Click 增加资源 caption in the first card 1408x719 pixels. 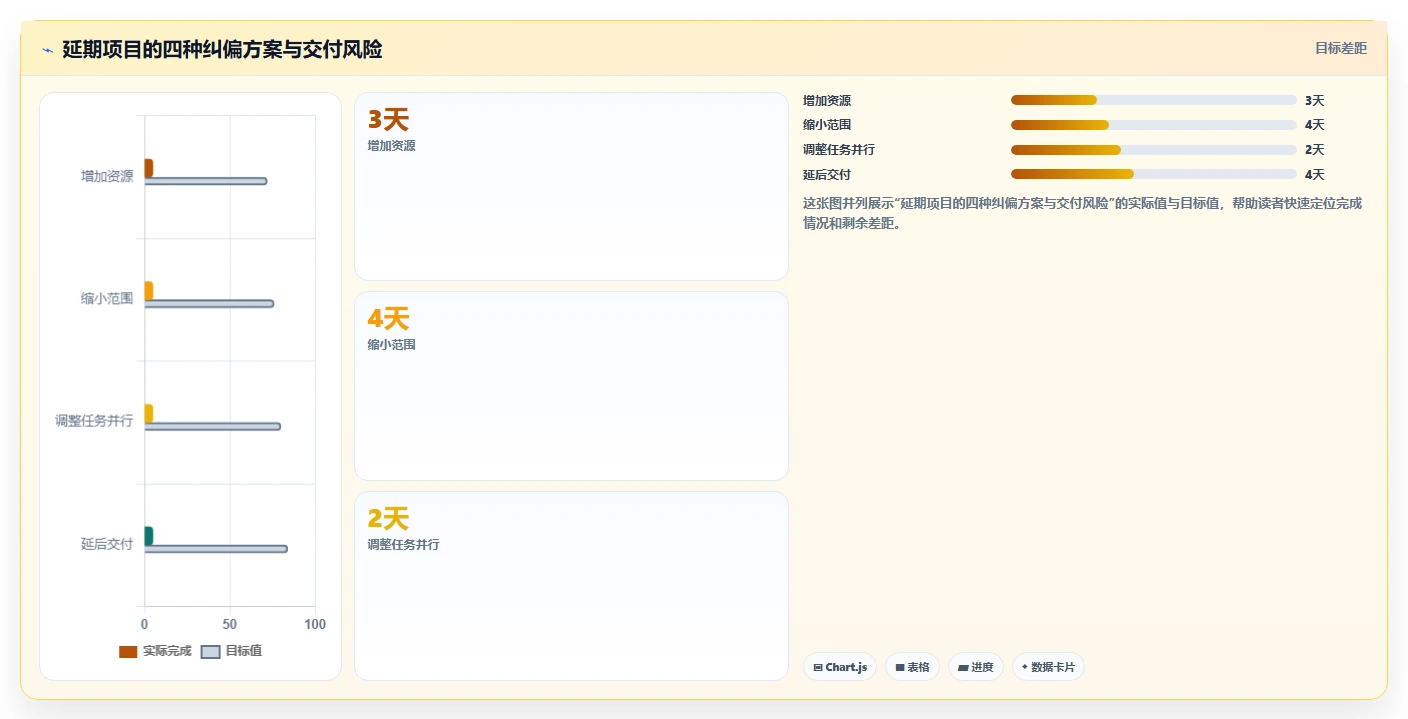coord(391,145)
